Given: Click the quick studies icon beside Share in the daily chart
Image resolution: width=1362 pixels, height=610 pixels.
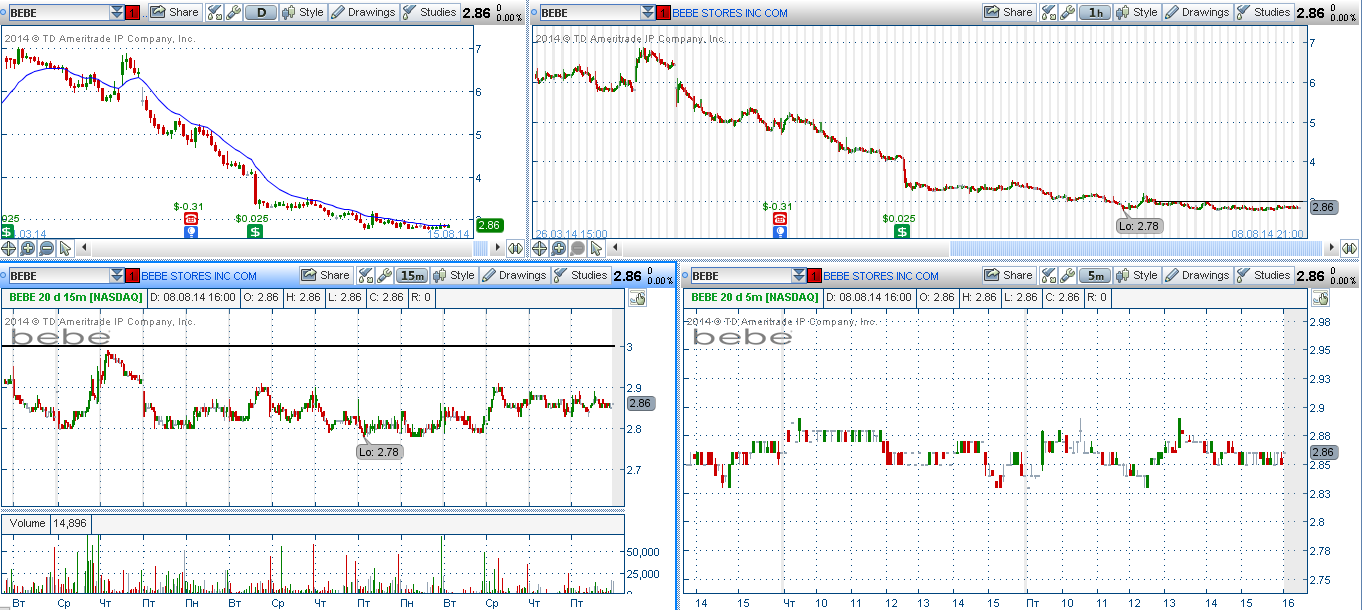Looking at the screenshot, I should (215, 13).
